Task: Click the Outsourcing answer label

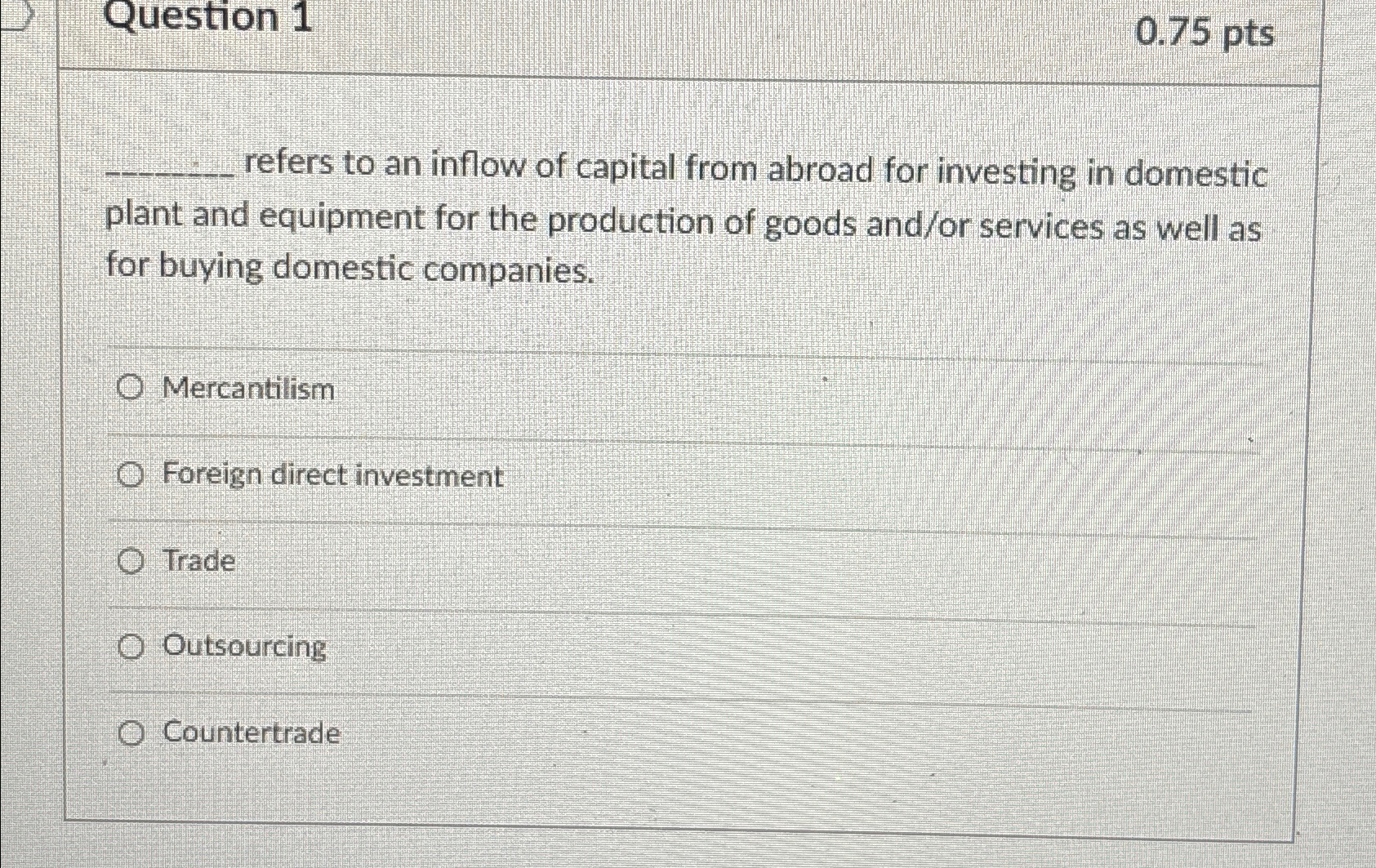Action: pyautogui.click(x=244, y=647)
